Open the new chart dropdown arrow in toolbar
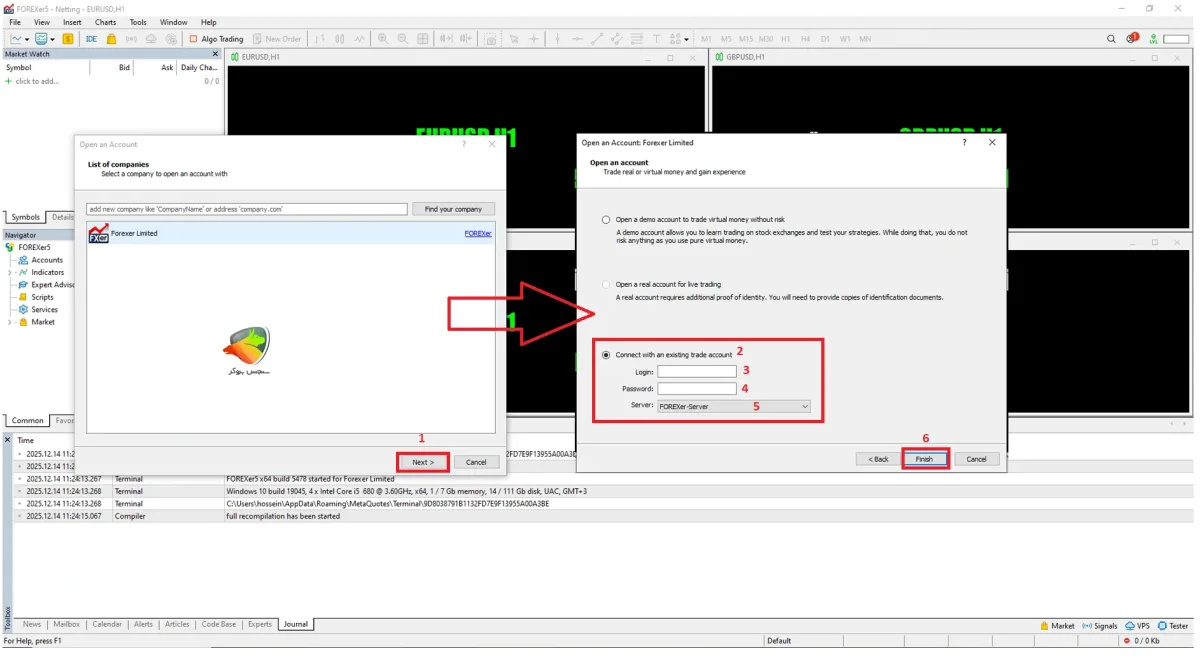 pyautogui.click(x=27, y=39)
